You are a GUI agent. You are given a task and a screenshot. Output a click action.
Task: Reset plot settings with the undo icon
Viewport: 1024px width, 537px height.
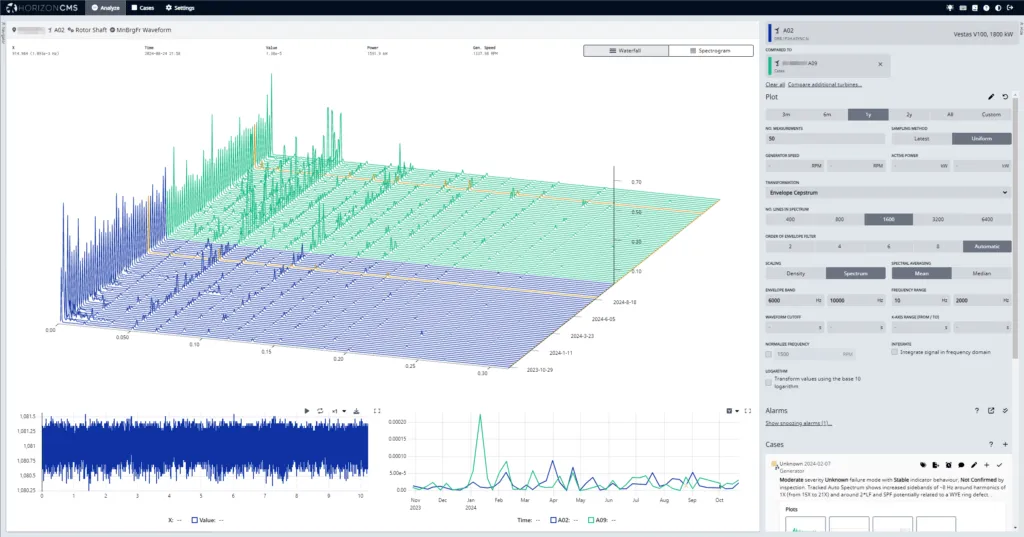tap(1005, 97)
